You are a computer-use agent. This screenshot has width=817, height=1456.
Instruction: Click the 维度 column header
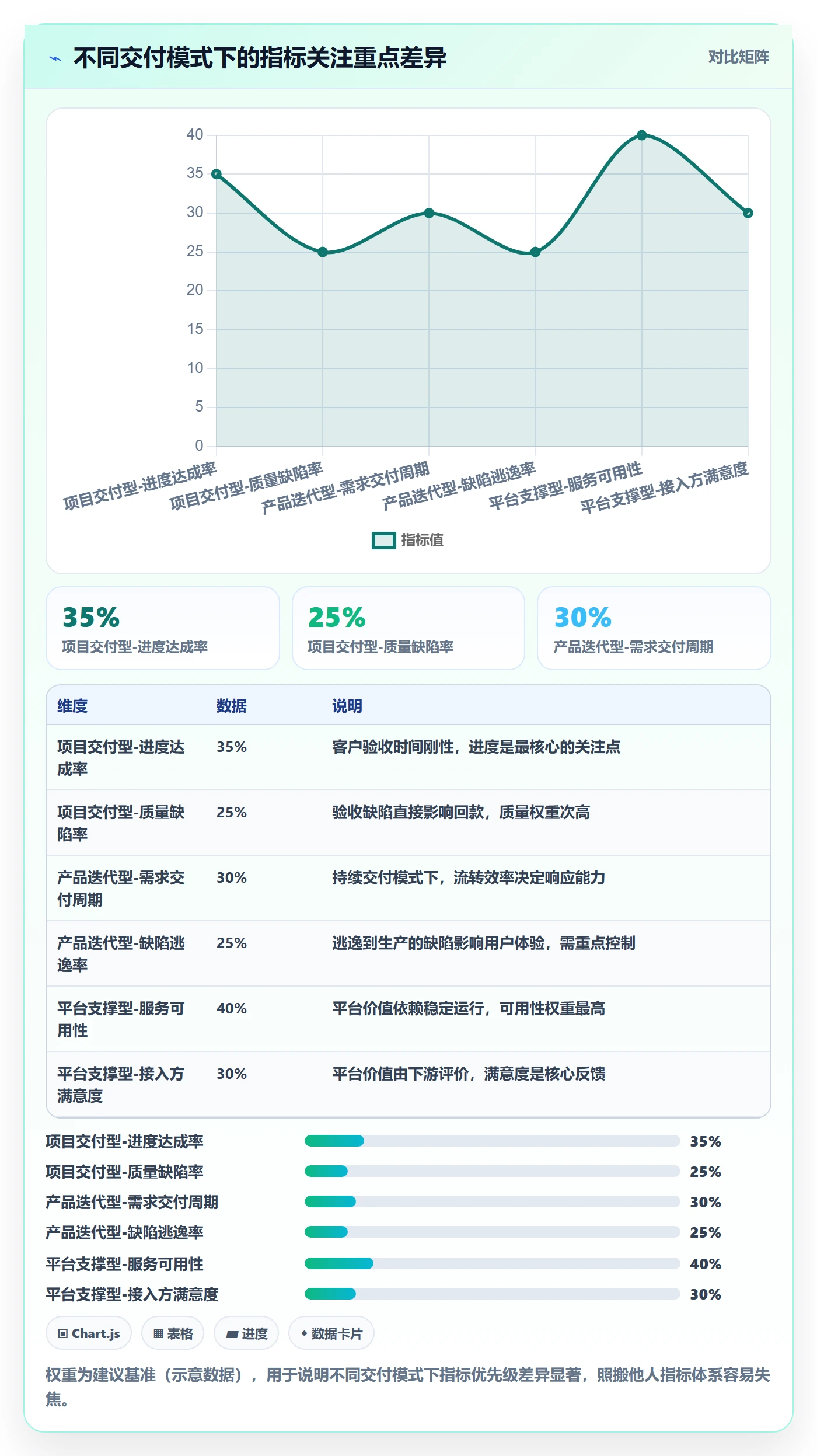[x=72, y=706]
